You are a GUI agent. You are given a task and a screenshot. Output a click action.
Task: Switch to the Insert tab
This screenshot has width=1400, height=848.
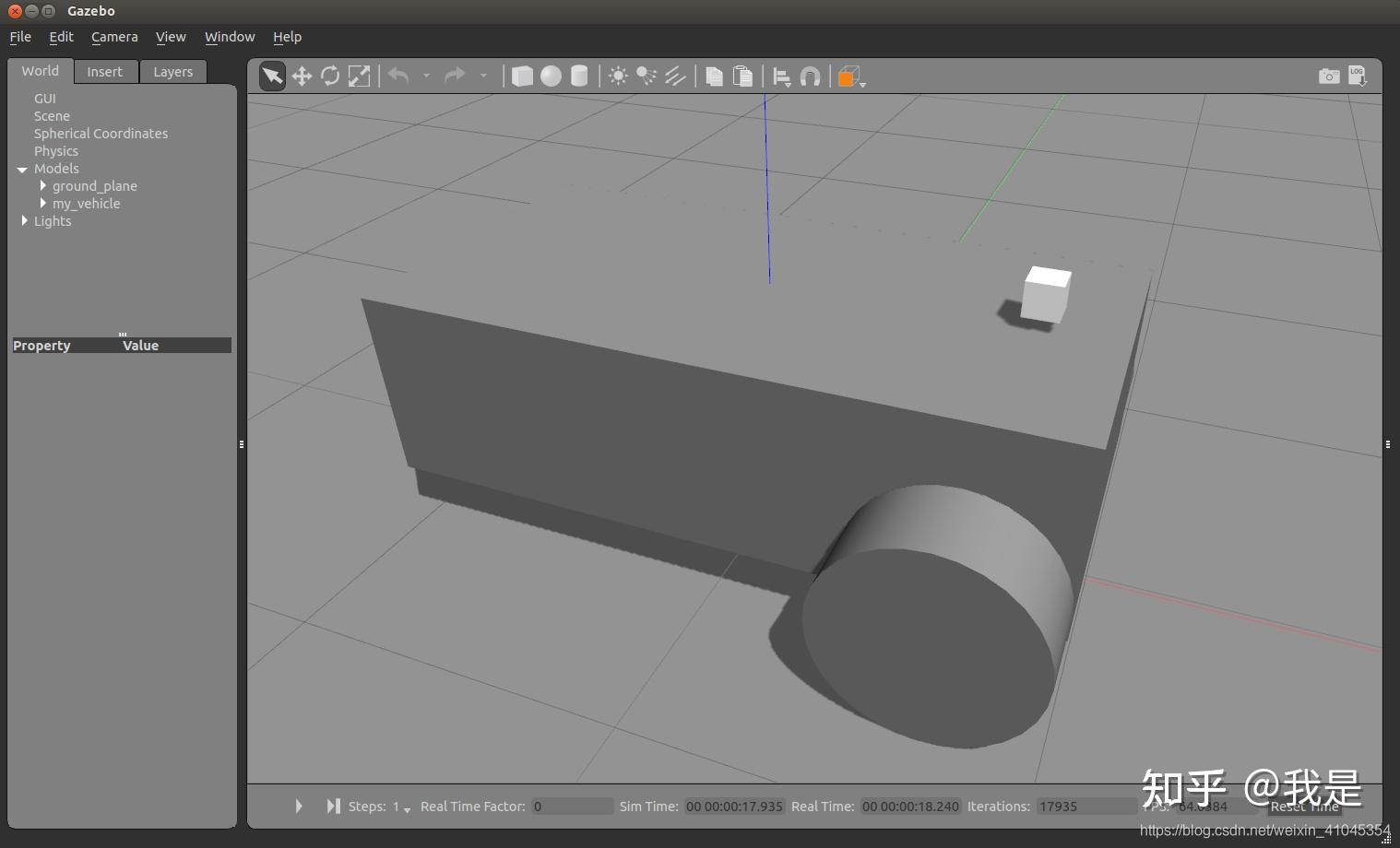click(x=104, y=72)
